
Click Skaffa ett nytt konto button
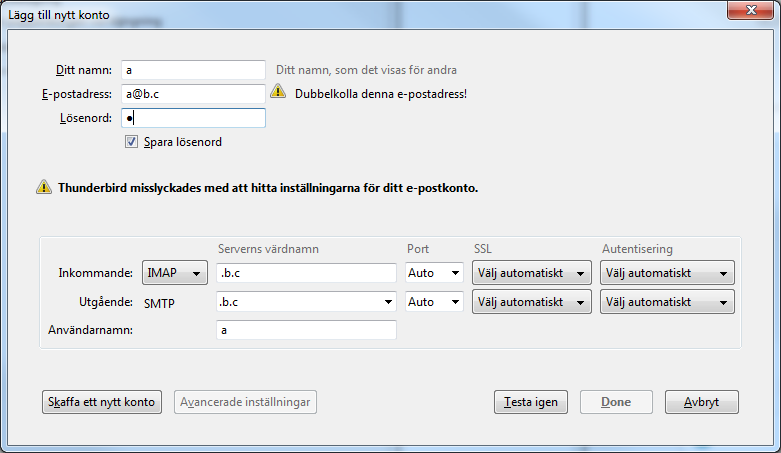pos(102,402)
